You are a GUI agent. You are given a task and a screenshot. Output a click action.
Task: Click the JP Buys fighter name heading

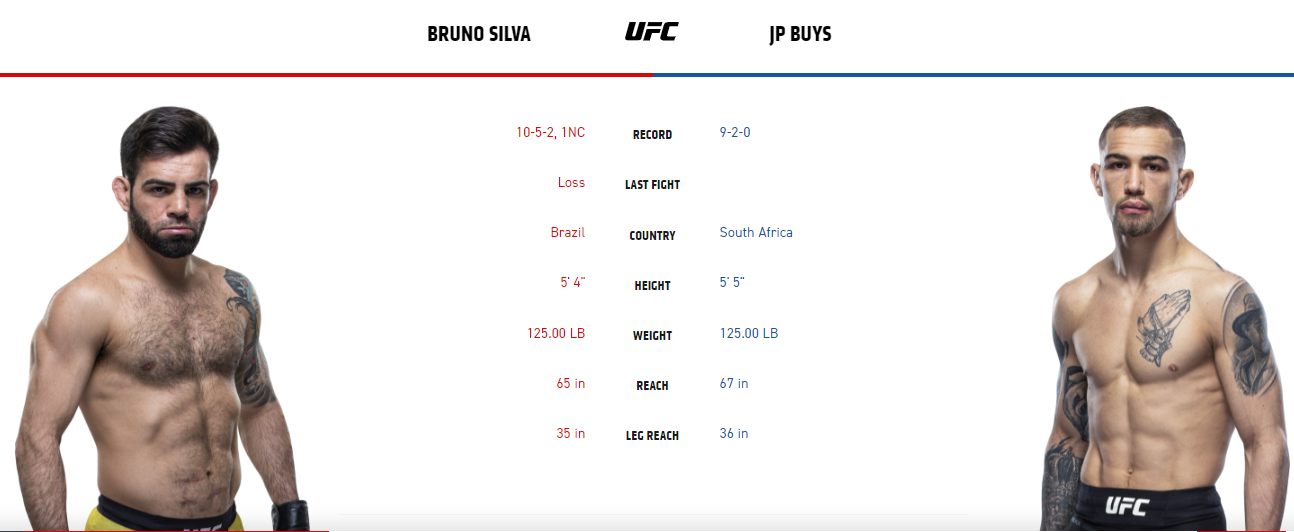(800, 34)
